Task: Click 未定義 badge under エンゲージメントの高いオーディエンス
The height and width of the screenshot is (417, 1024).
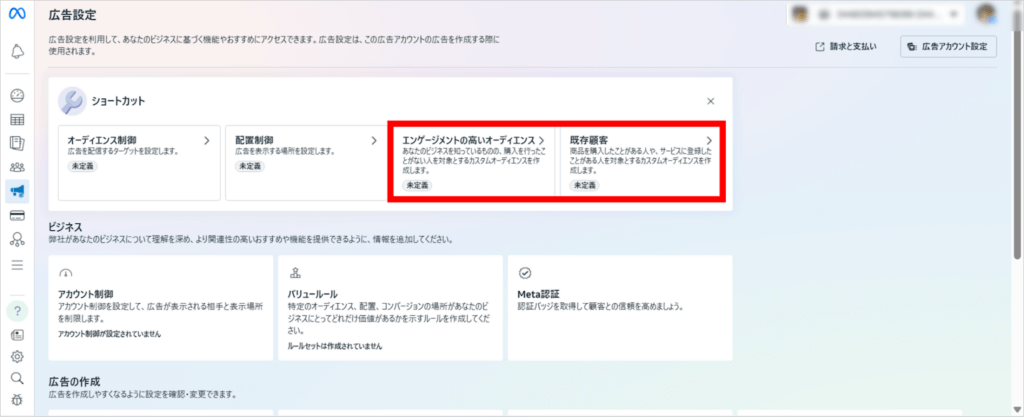Action: pos(417,185)
